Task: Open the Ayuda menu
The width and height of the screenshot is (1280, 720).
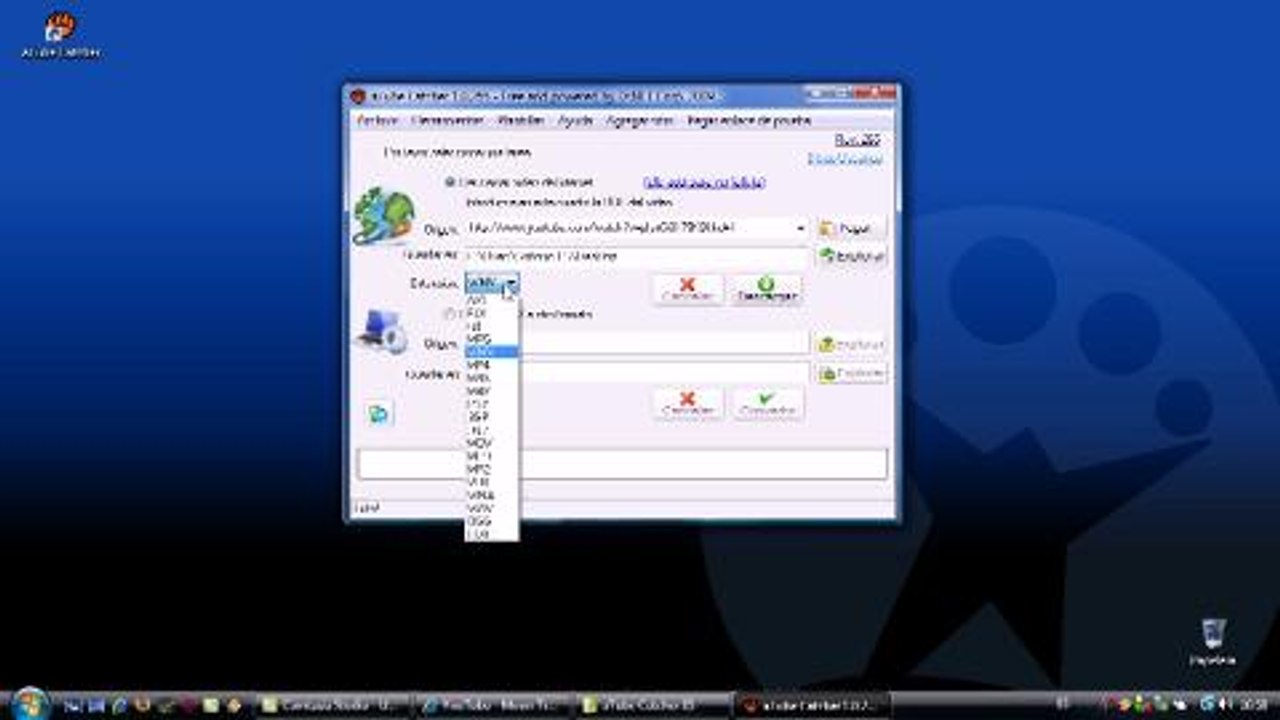Action: (x=575, y=120)
